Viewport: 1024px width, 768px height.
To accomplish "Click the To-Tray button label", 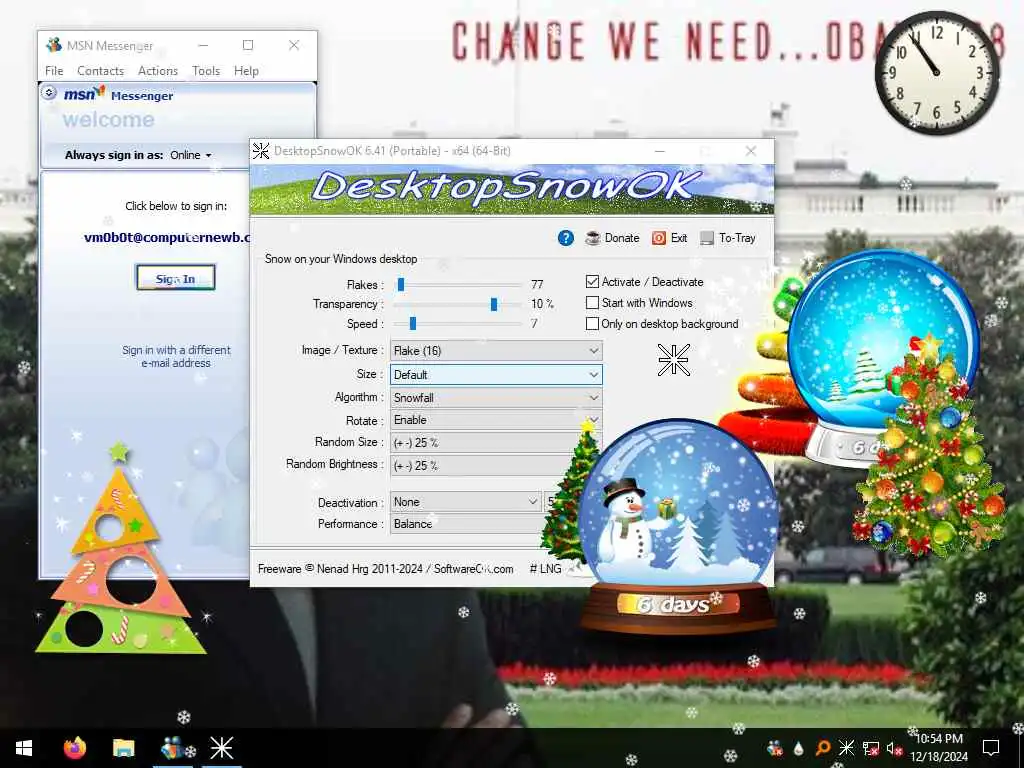I will 737,238.
